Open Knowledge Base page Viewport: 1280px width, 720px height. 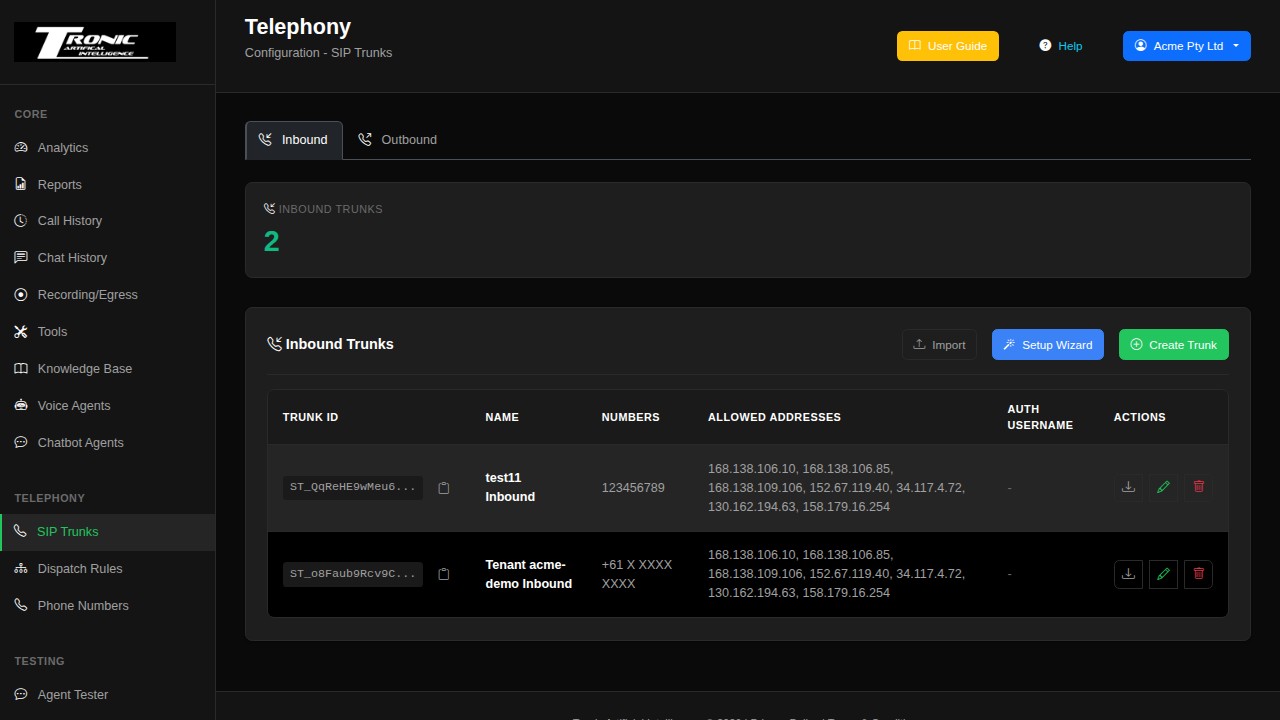(107, 369)
